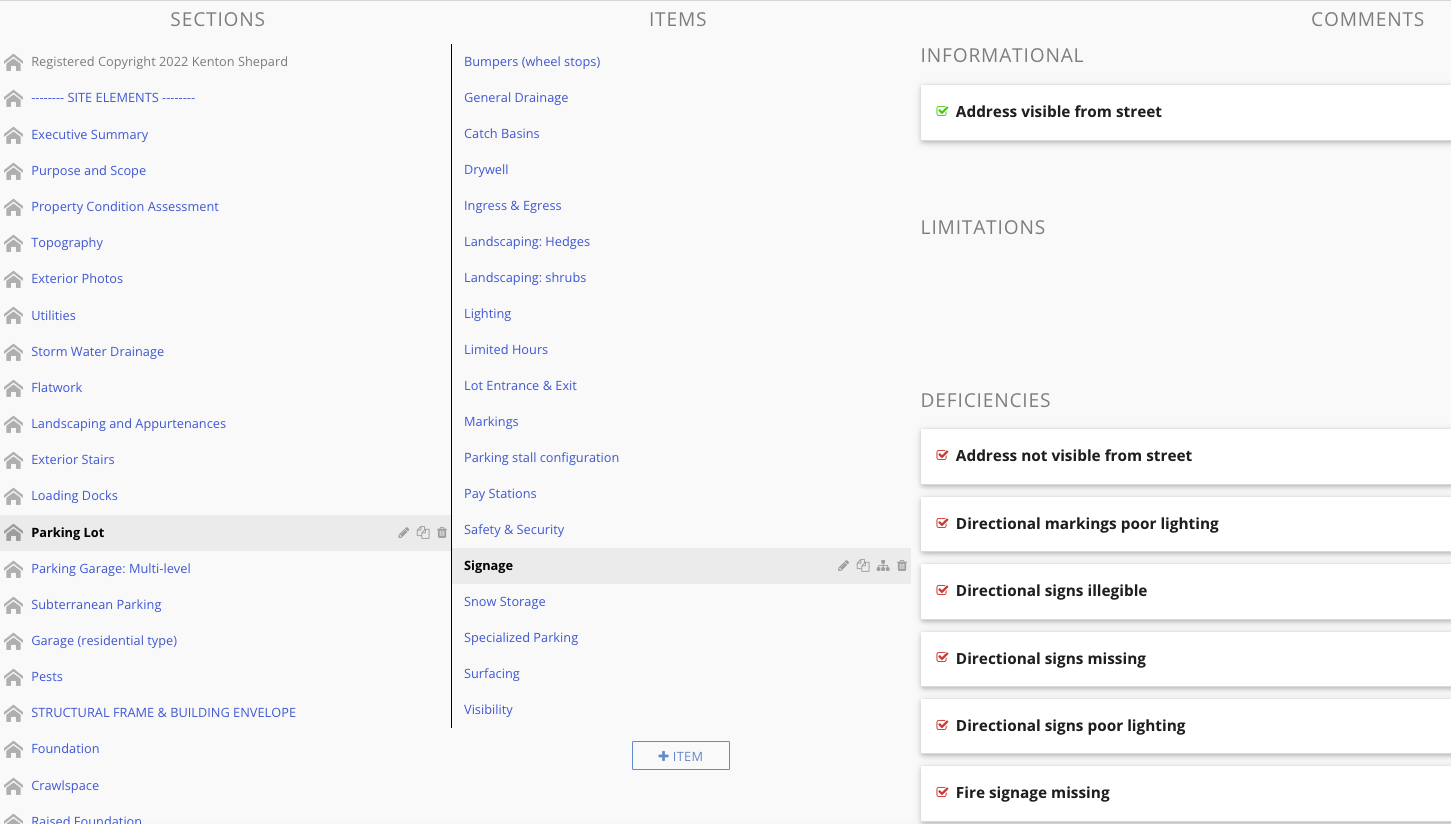Edit the Signage item with pencil icon

[843, 566]
